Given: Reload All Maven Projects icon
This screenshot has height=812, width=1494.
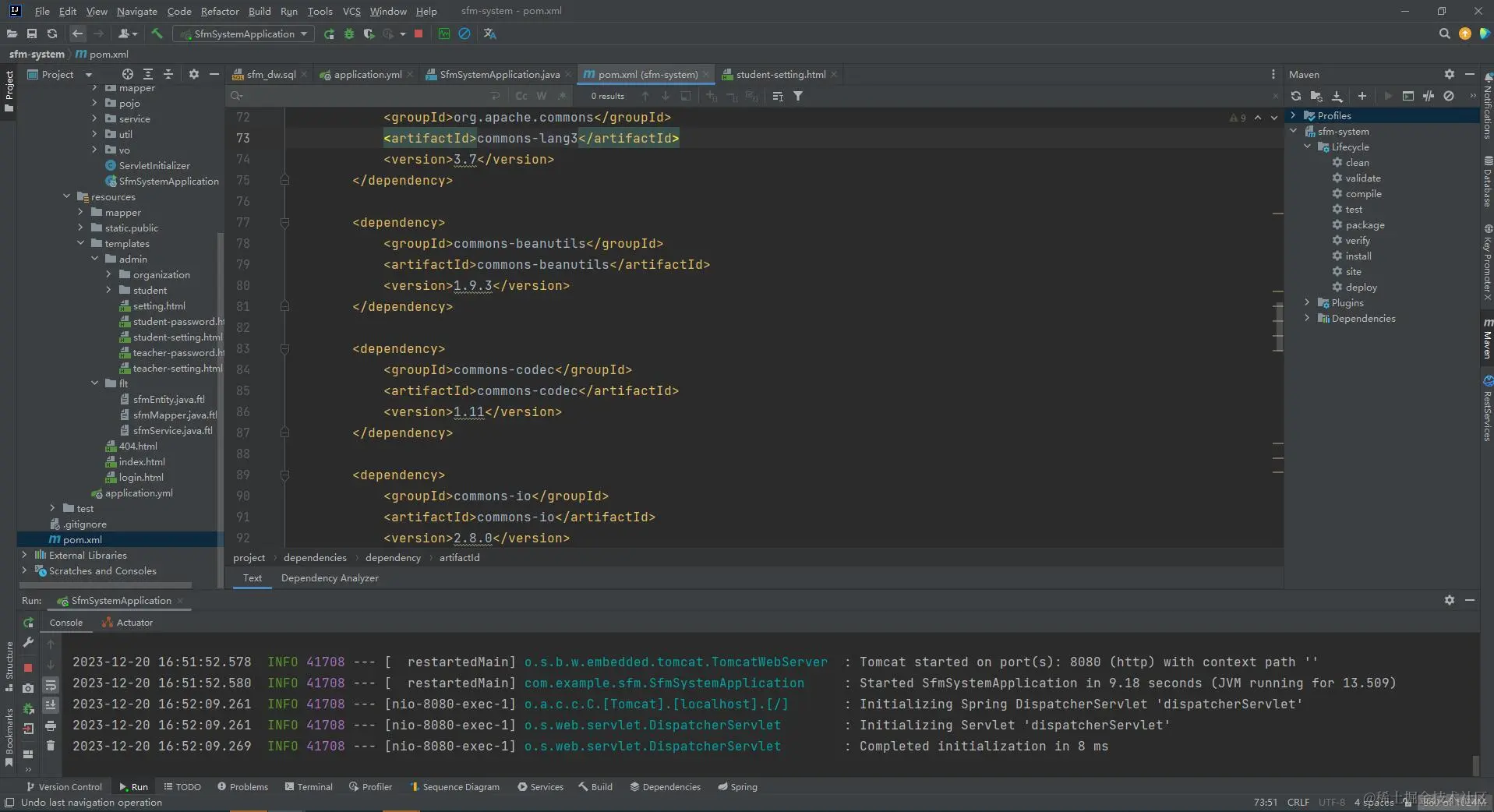Looking at the screenshot, I should 1296,96.
